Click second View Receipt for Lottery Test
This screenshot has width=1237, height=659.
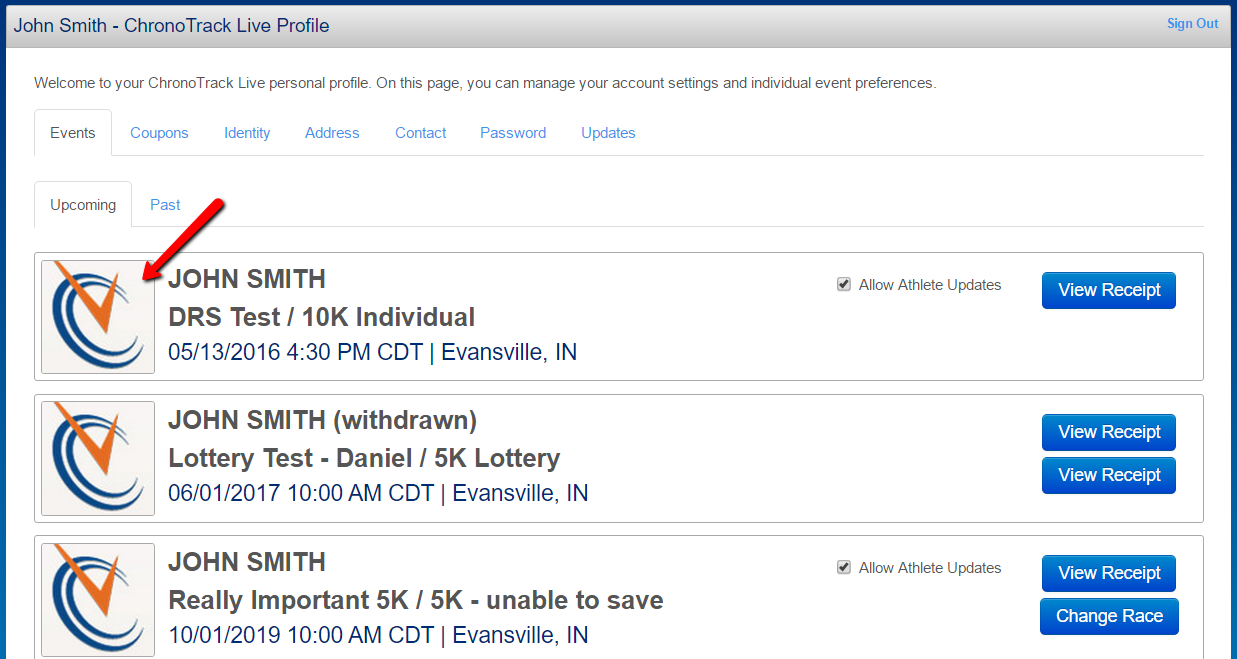point(1109,475)
